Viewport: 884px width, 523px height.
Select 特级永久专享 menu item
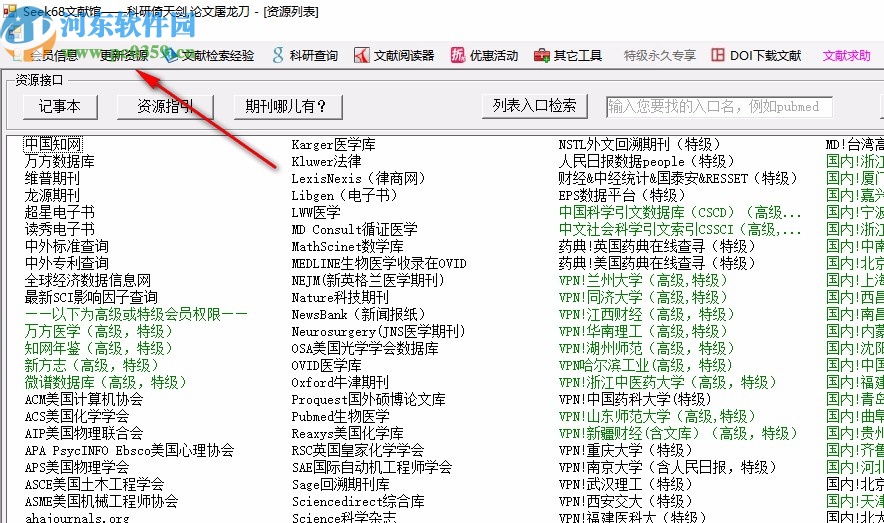(x=660, y=55)
